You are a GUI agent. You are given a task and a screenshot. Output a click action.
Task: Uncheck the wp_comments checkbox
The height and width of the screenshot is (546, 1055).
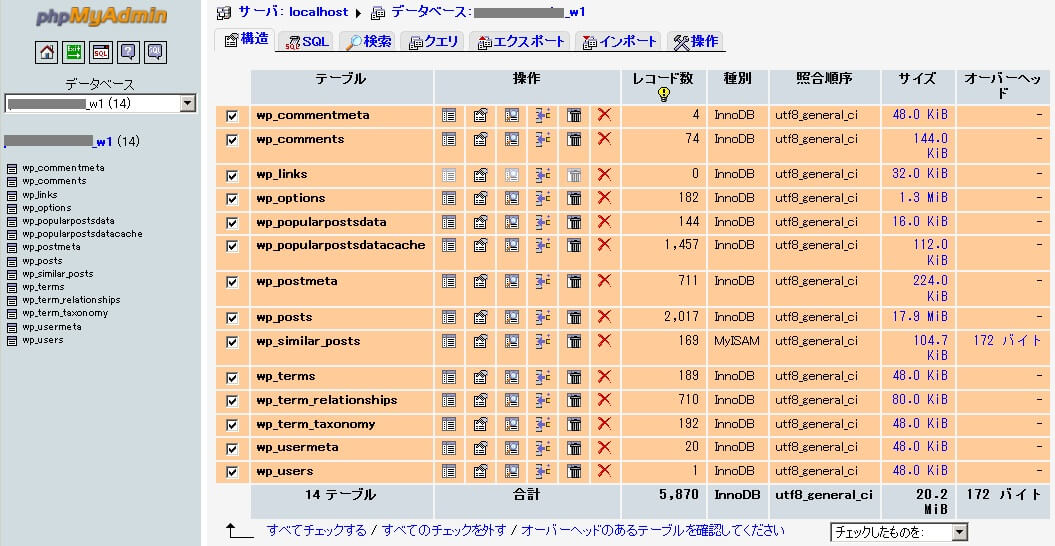click(232, 140)
